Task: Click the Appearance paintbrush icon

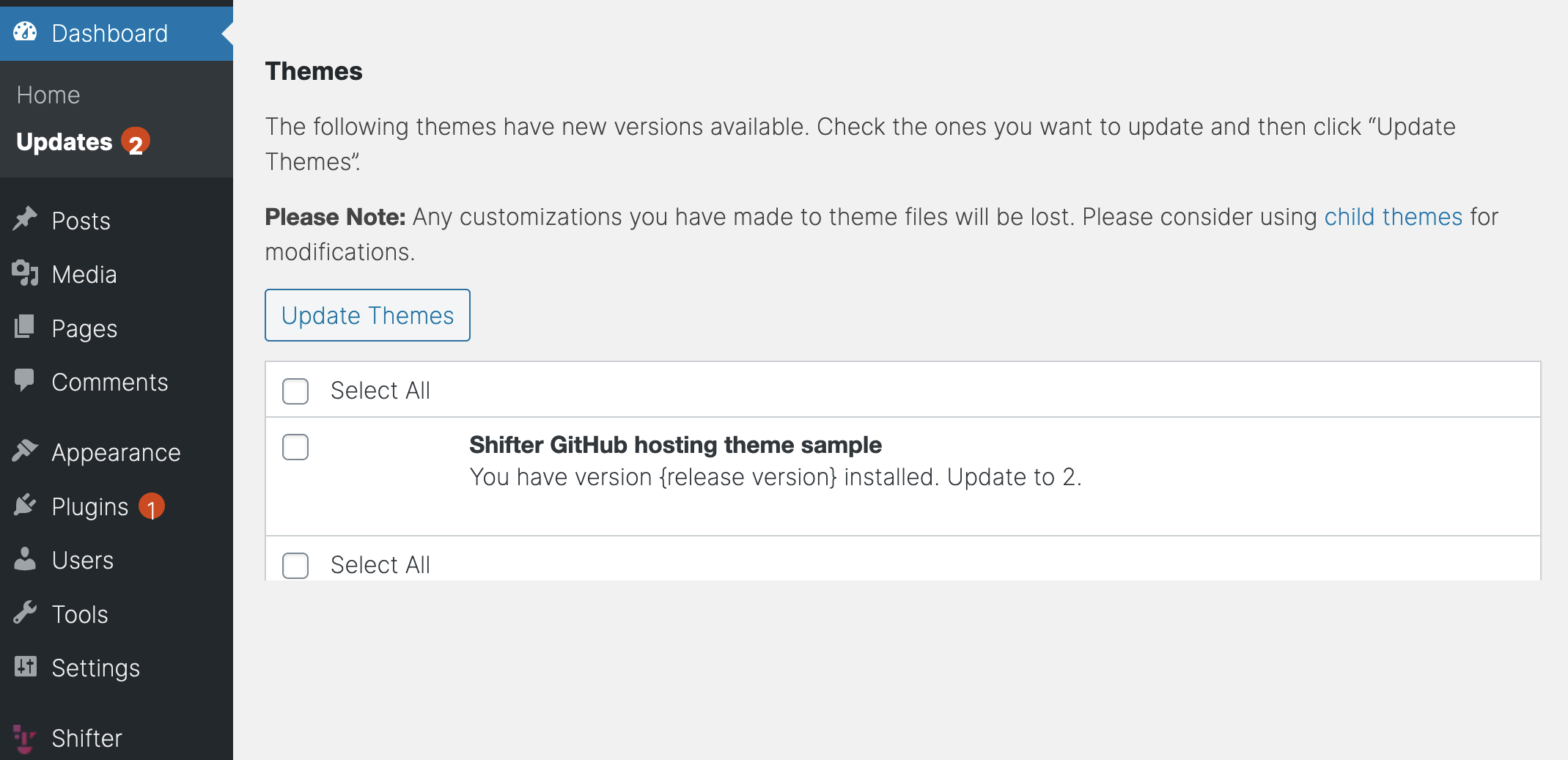Action: (25, 451)
